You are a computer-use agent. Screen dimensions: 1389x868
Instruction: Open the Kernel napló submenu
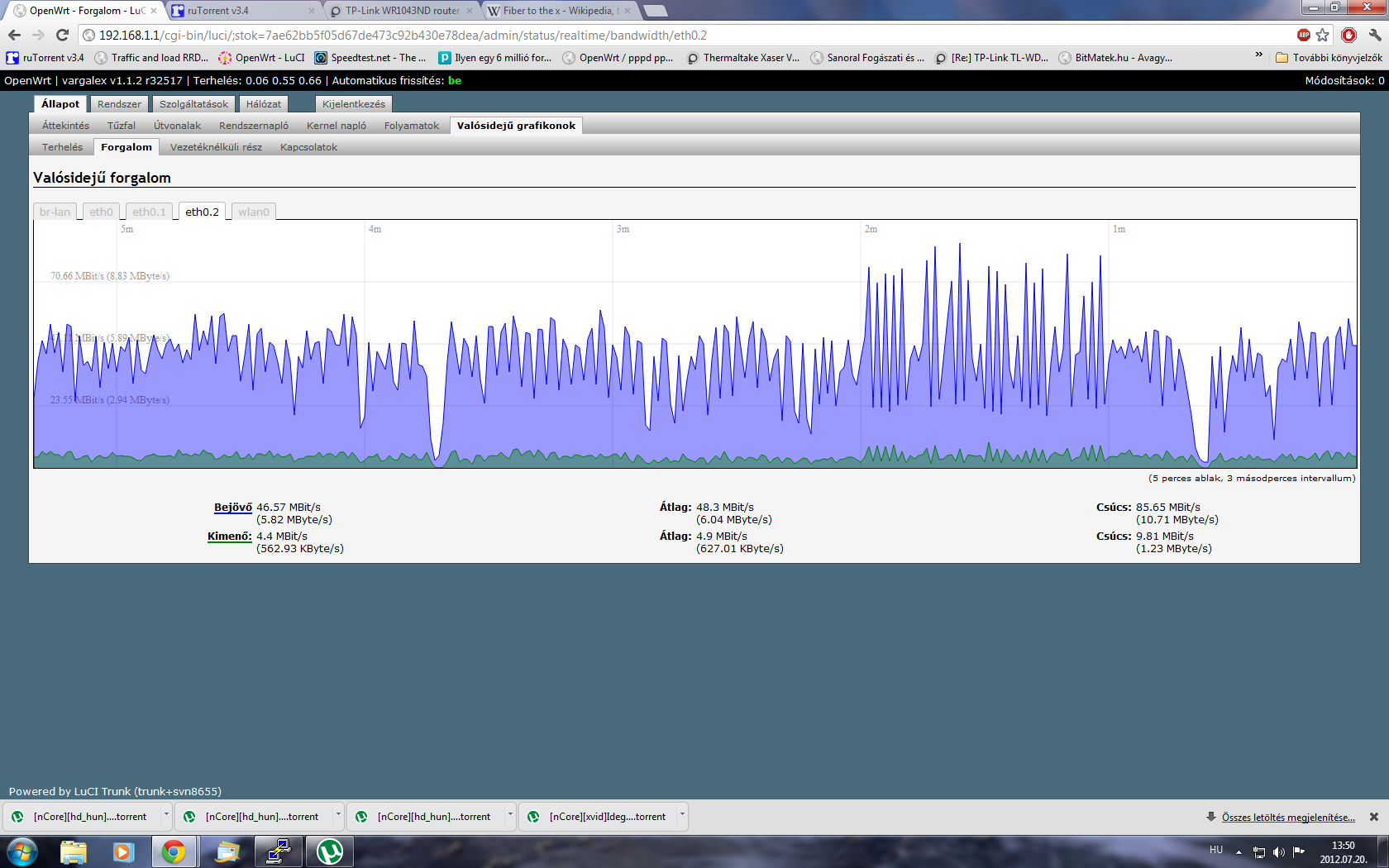point(337,126)
